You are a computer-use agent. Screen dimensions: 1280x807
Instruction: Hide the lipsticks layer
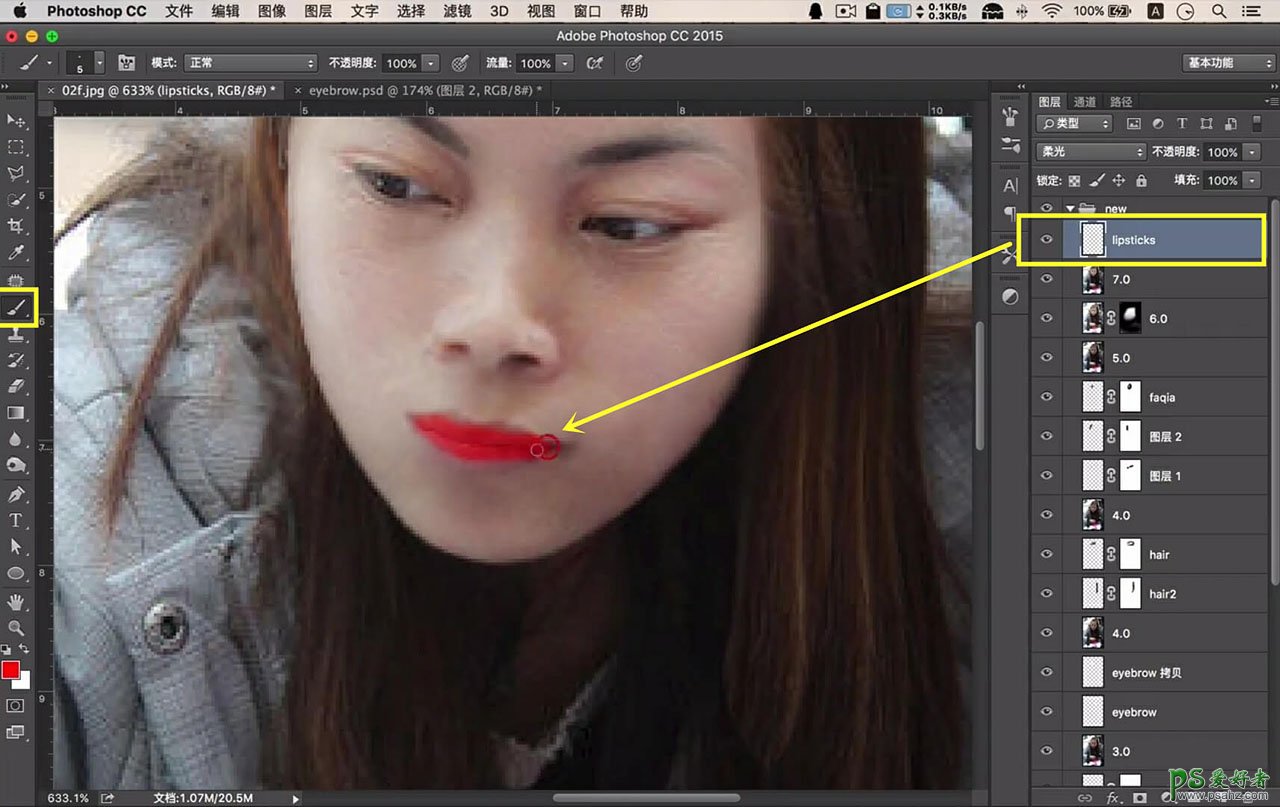[1047, 240]
